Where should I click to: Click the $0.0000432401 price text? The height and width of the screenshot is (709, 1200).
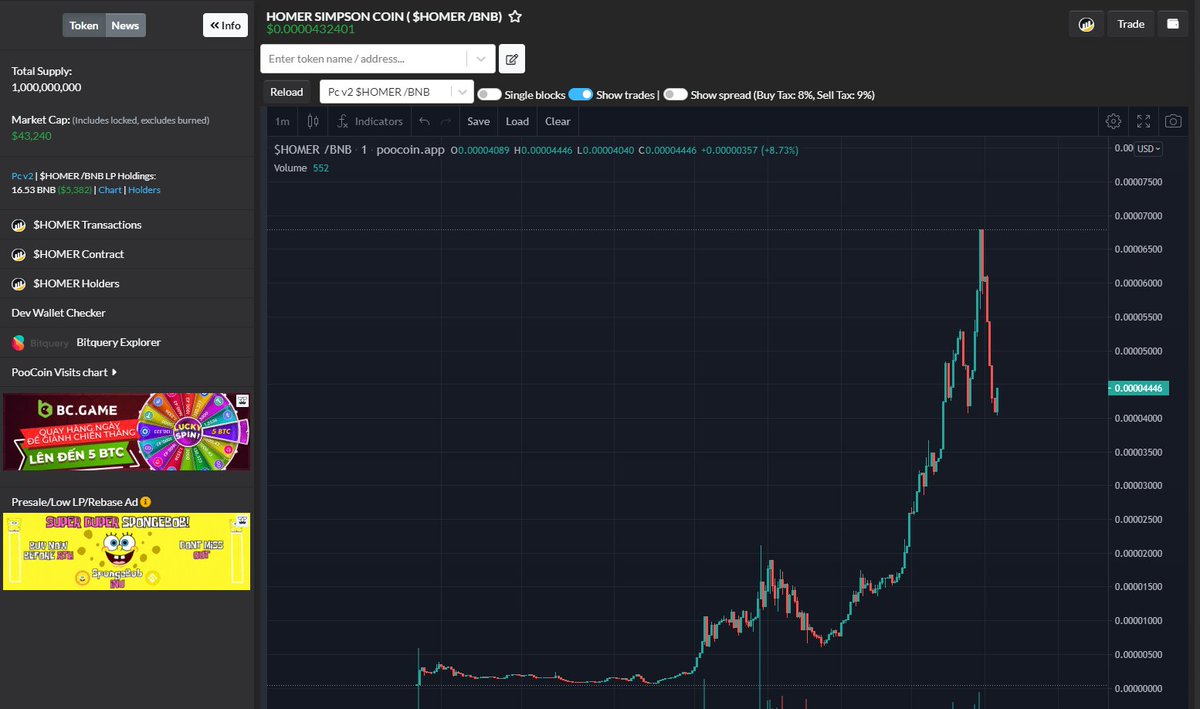[x=310, y=29]
